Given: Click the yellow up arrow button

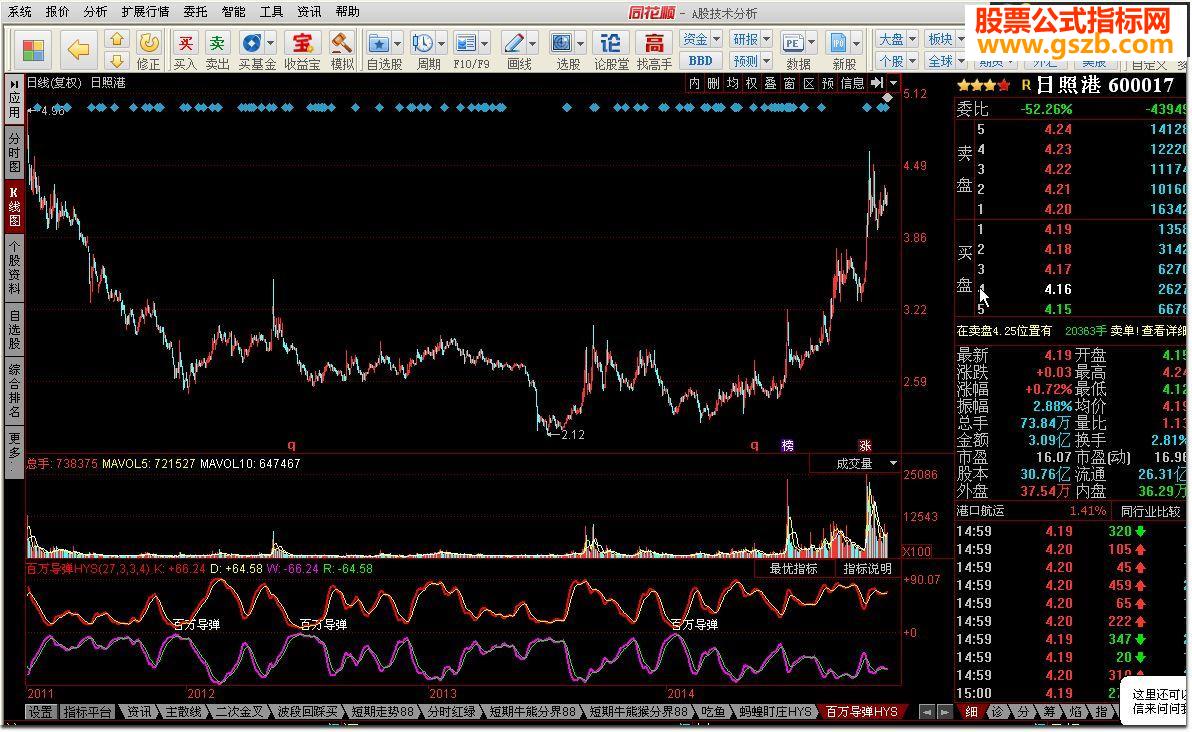Looking at the screenshot, I should point(116,39).
